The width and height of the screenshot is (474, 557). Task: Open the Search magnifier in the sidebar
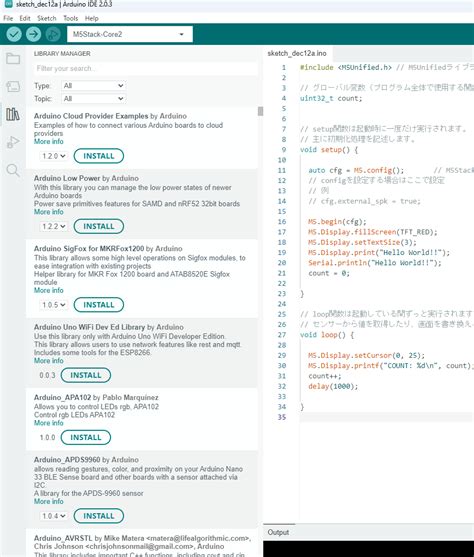point(13,170)
